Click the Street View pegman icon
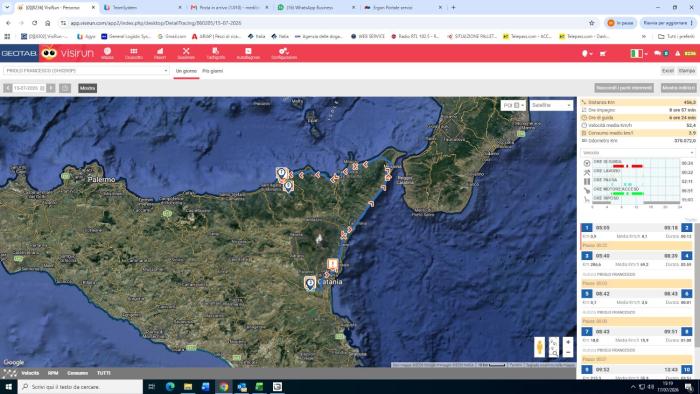The width and height of the screenshot is (700, 394). pos(539,347)
